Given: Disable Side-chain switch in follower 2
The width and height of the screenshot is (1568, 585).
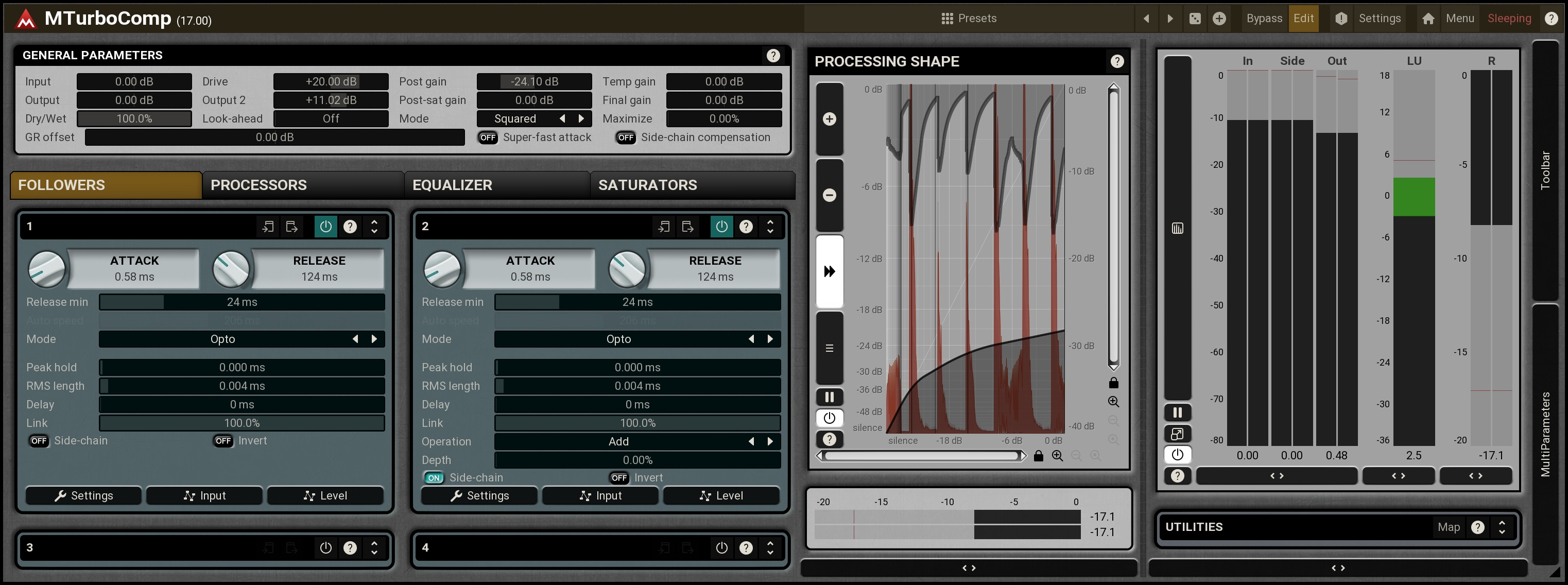Looking at the screenshot, I should 434,478.
